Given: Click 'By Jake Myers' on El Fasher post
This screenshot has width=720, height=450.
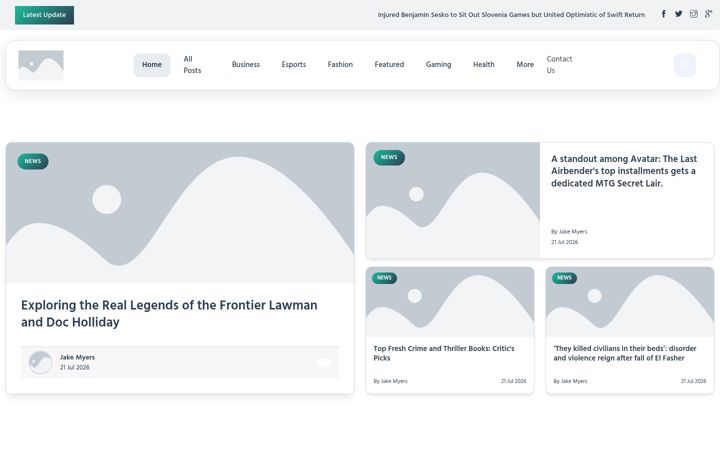Looking at the screenshot, I should point(570,381).
